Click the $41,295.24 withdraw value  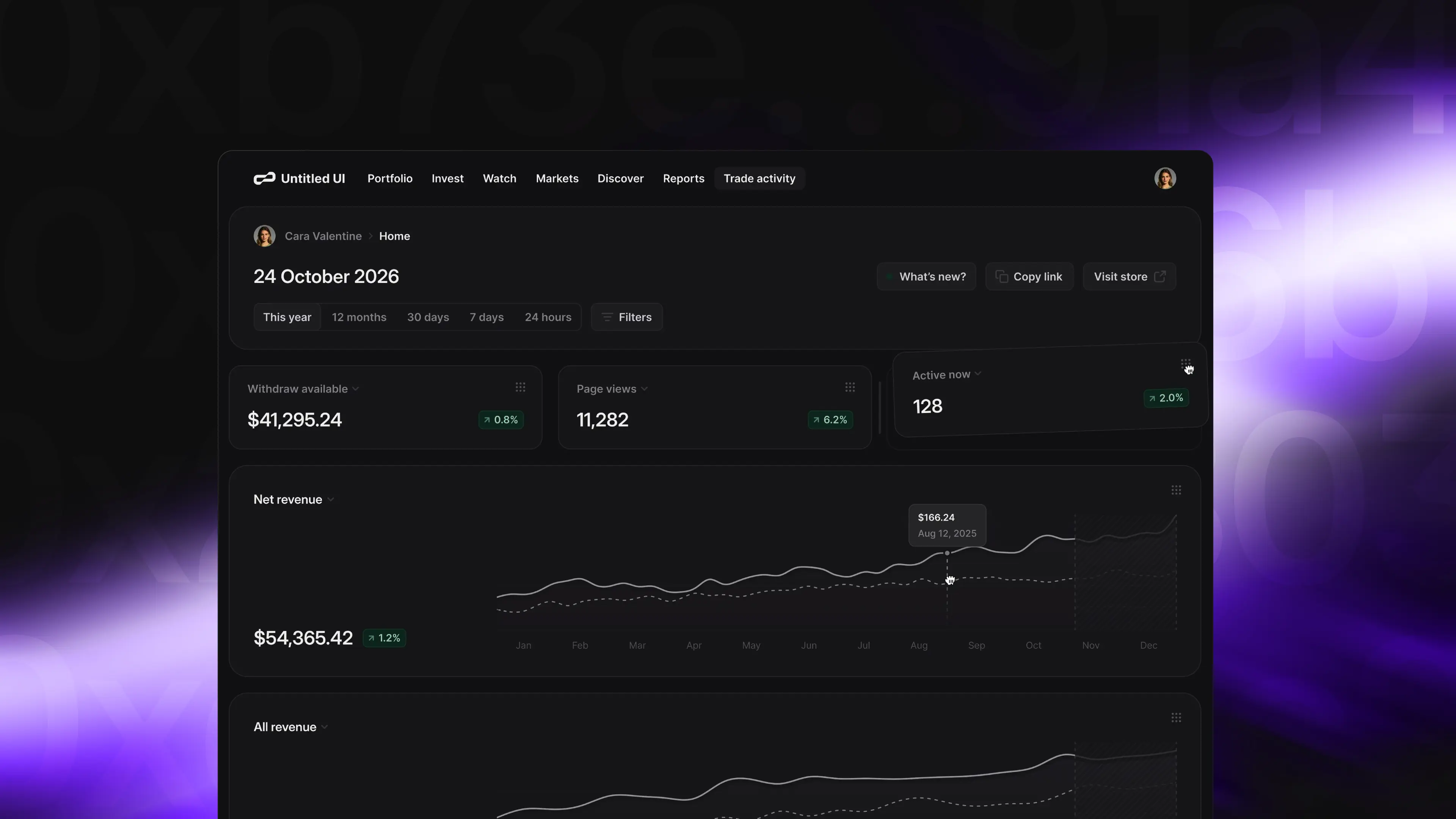pos(295,420)
